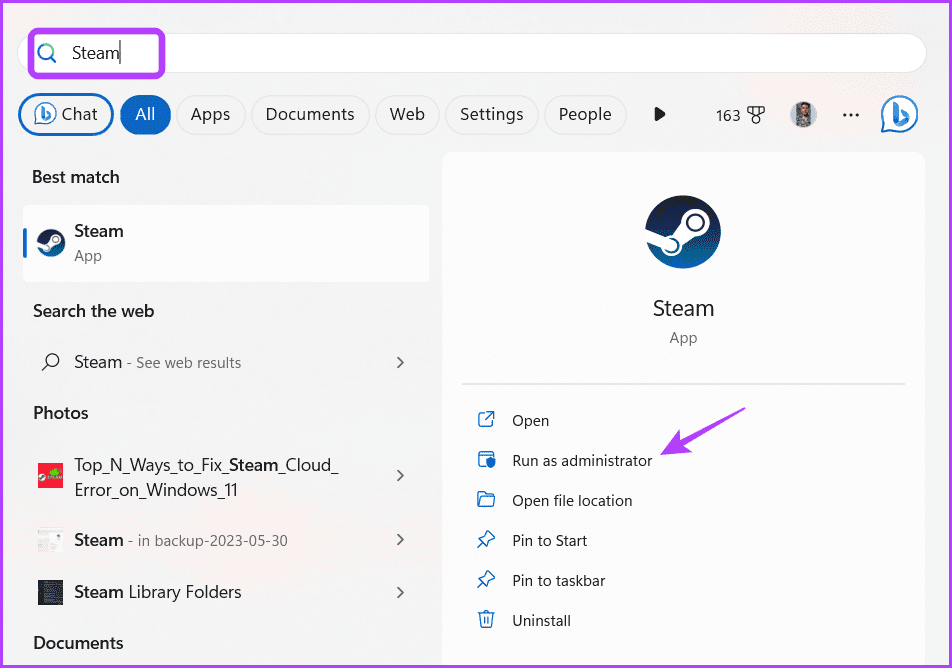Screen dimensions: 952x668
Task: Switch to the Documents filter tab
Action: coord(310,114)
